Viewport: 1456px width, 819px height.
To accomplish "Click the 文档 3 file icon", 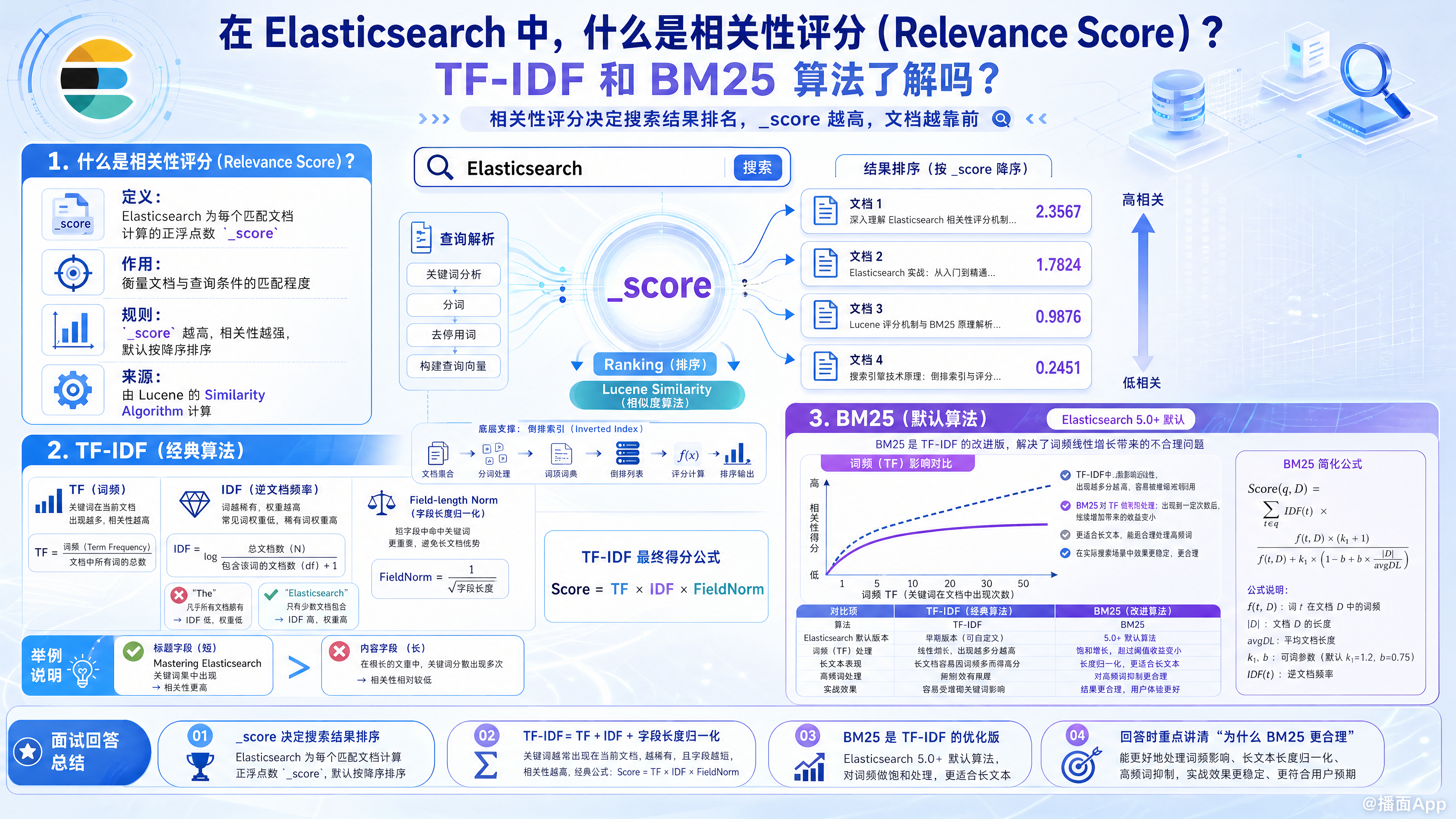I will click(825, 315).
